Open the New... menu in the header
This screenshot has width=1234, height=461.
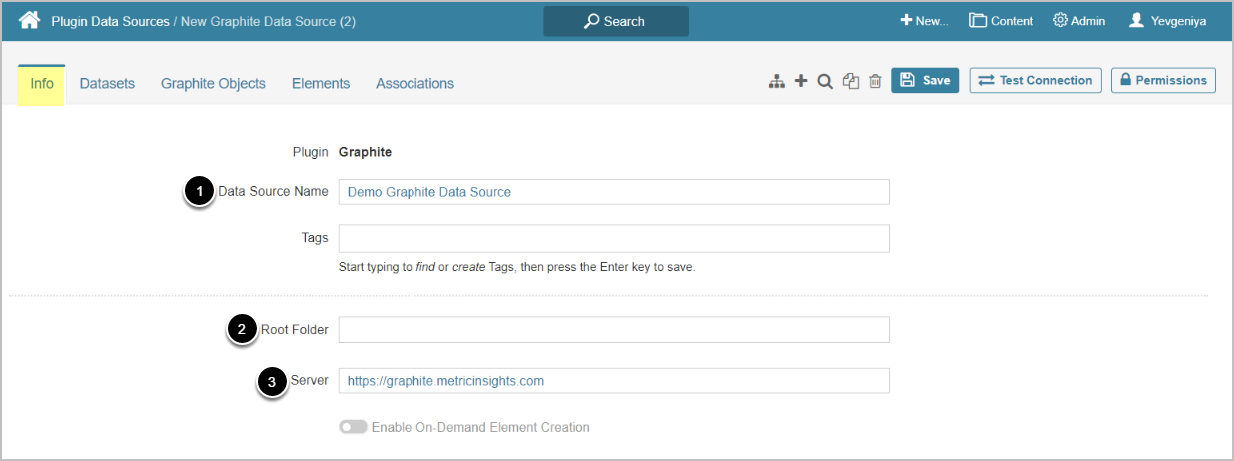point(924,20)
